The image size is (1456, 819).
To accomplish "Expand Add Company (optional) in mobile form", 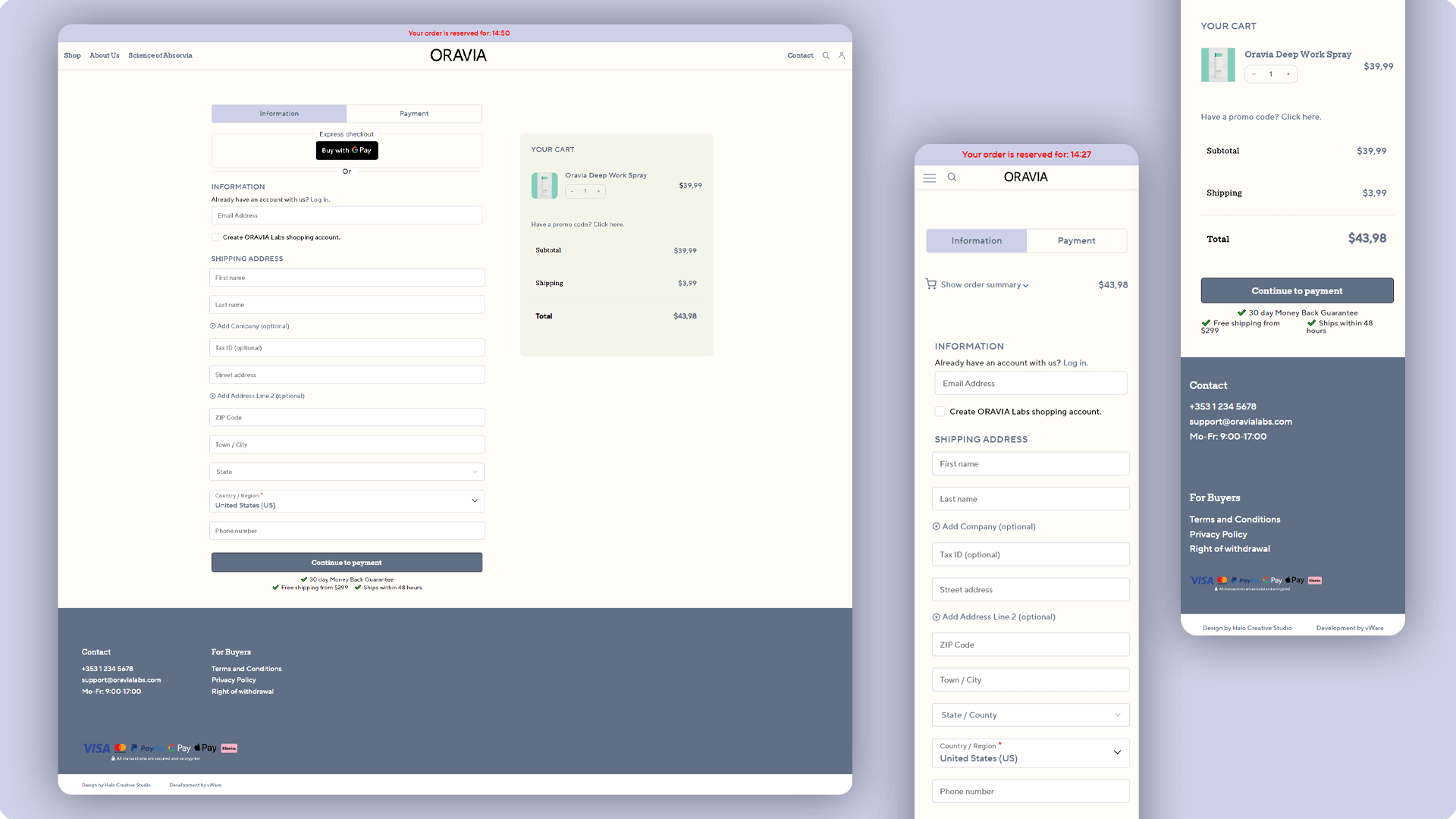I will click(984, 526).
